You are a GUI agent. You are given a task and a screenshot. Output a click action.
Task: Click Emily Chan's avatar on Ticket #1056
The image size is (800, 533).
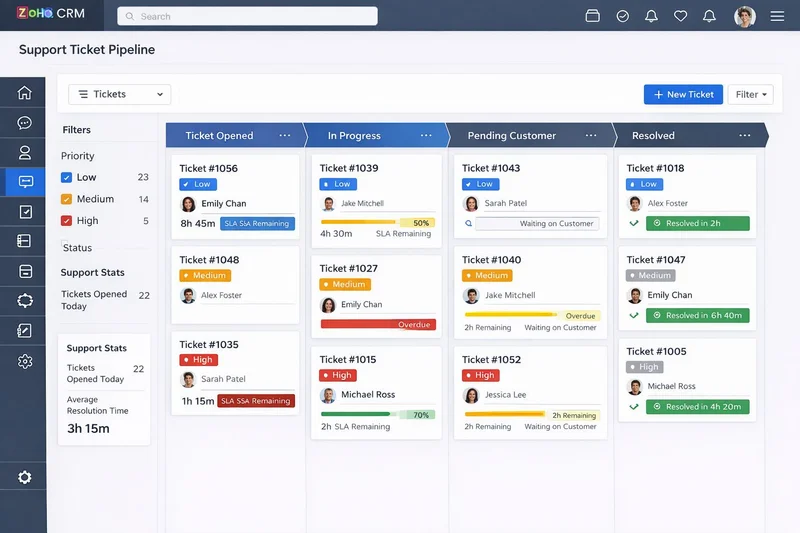pos(188,204)
